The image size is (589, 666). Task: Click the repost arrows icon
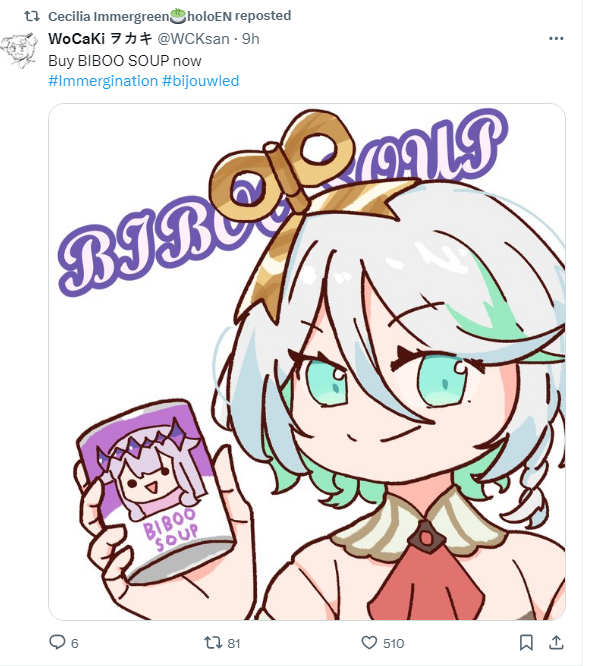[211, 643]
